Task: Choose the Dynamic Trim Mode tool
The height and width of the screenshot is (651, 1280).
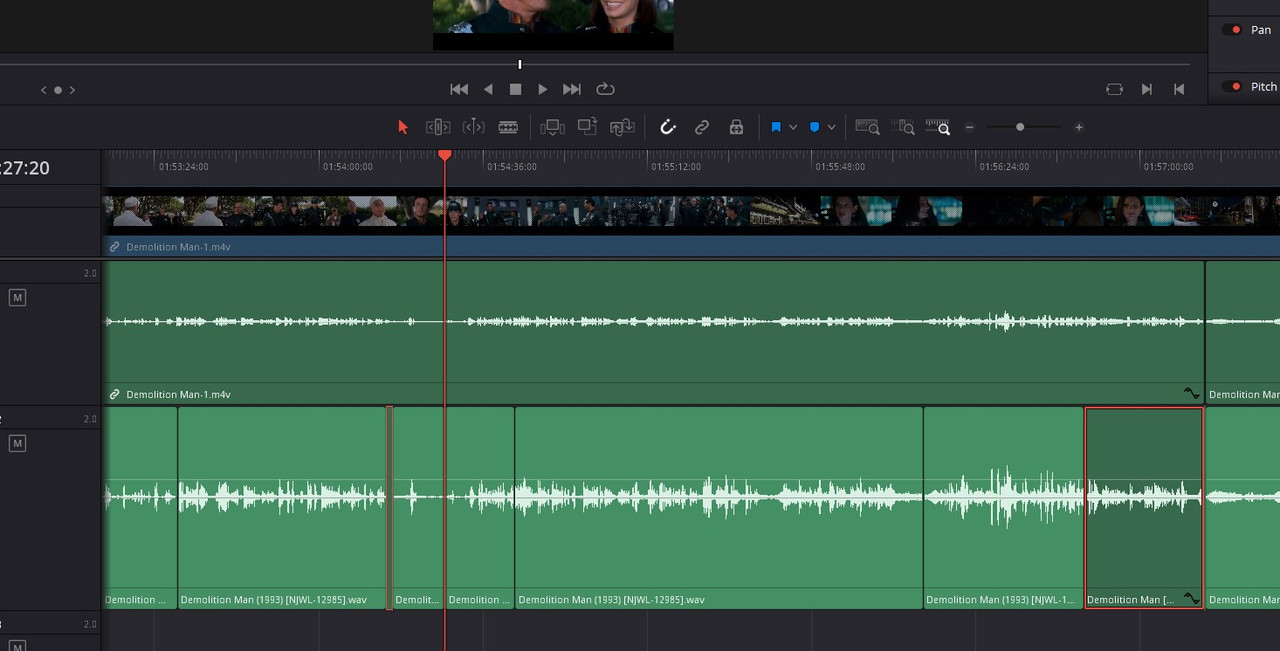Action: click(473, 127)
